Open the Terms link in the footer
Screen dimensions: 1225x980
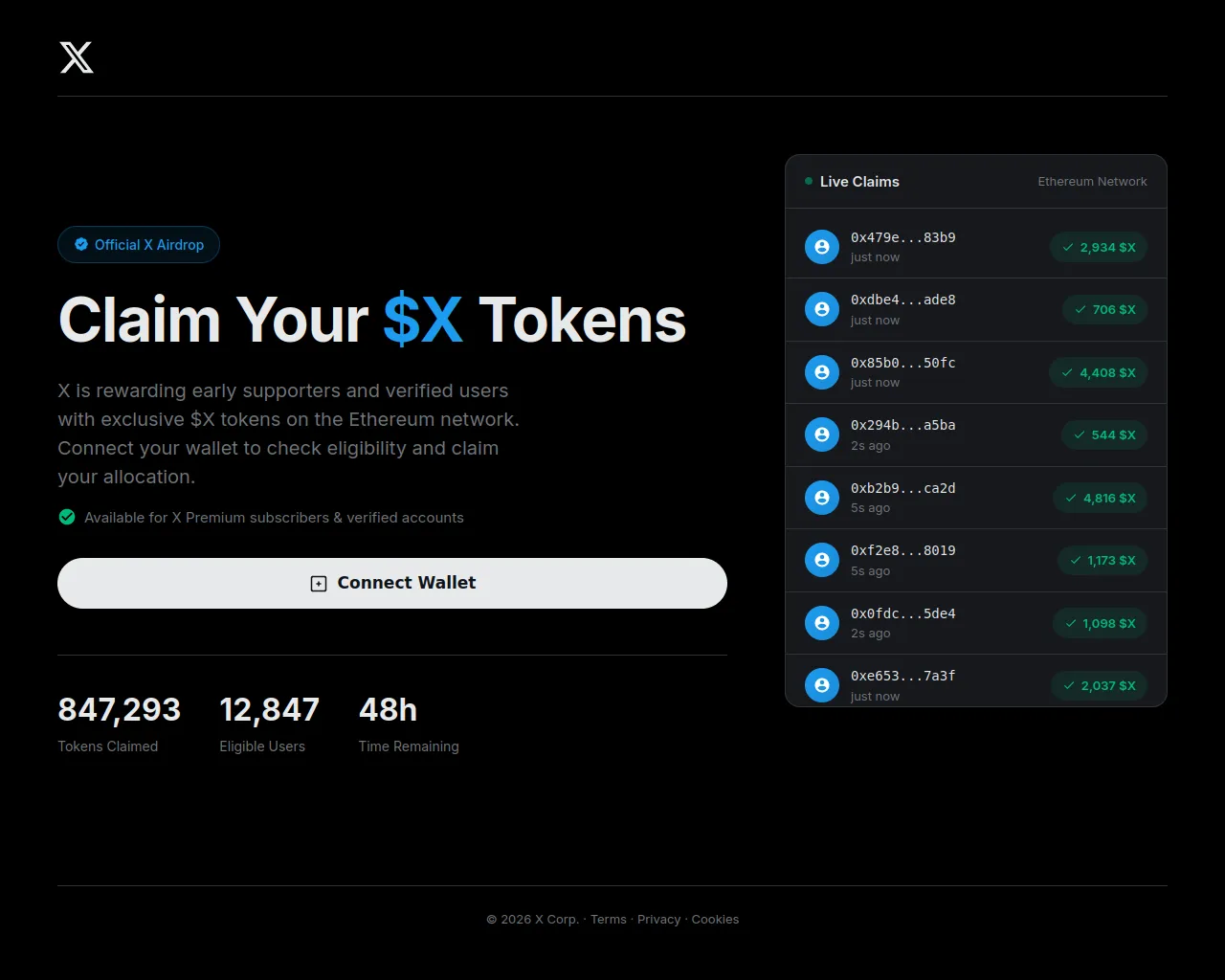pyautogui.click(x=609, y=919)
